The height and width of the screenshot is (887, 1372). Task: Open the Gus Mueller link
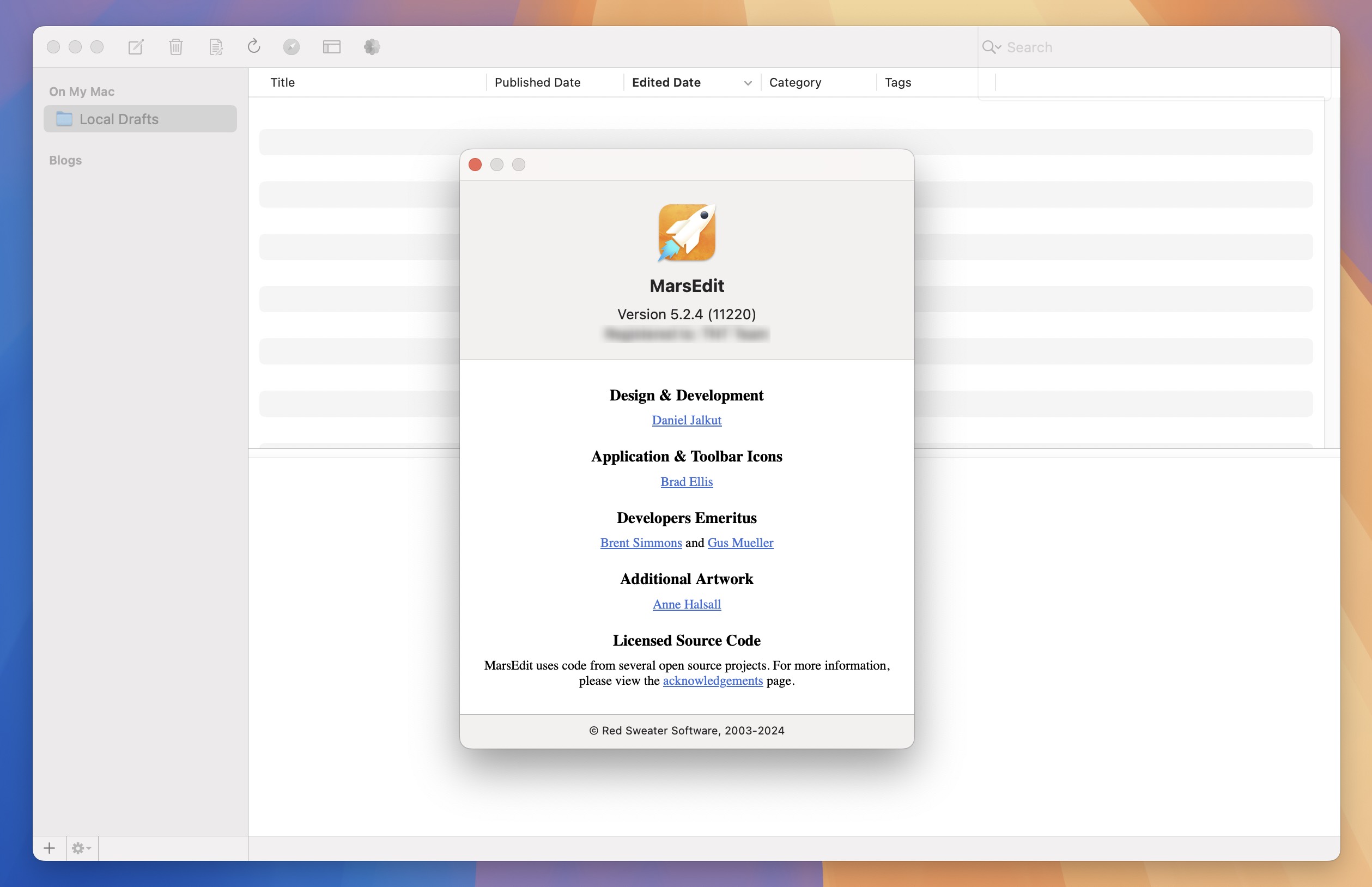(740, 543)
